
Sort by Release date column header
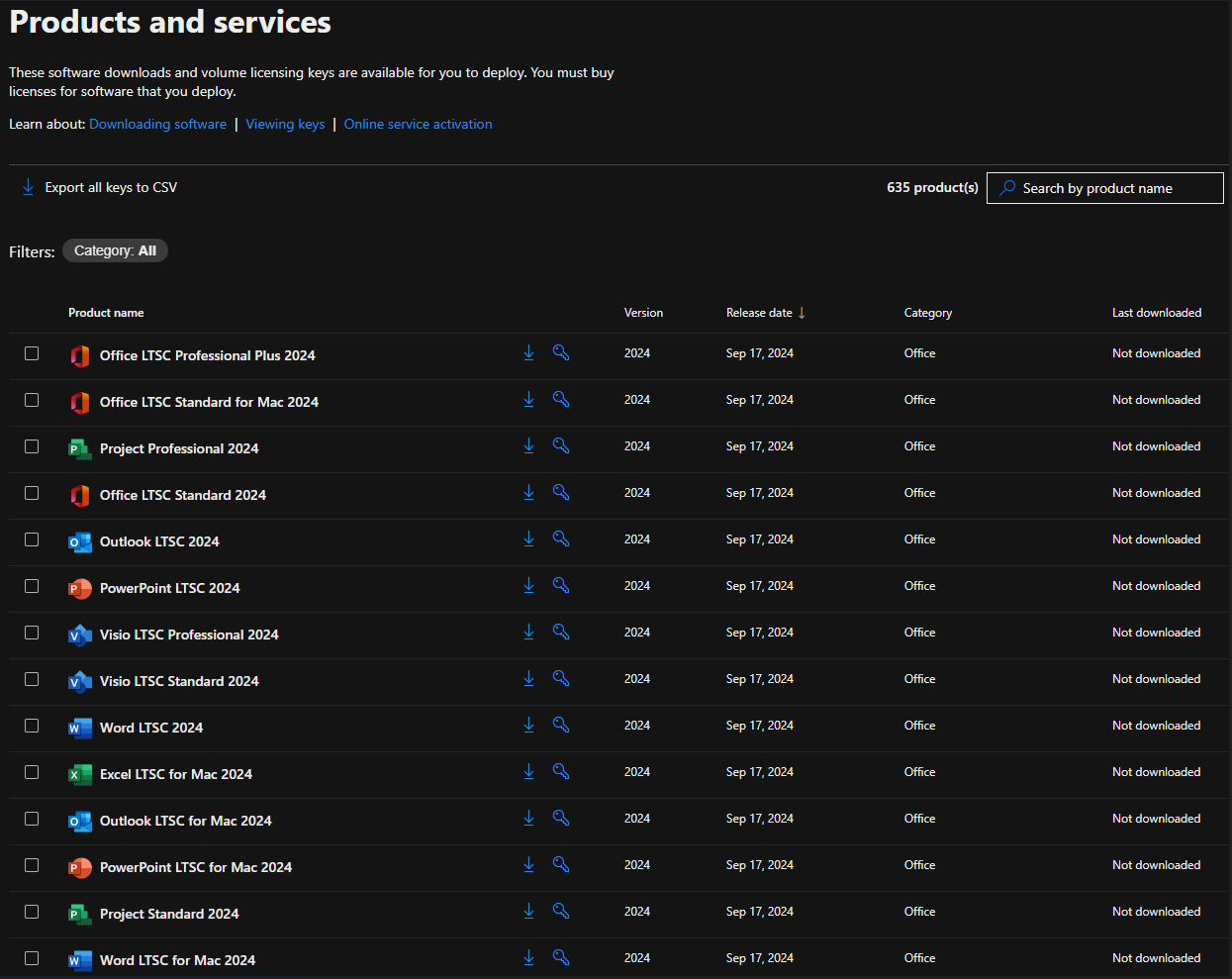[765, 313]
